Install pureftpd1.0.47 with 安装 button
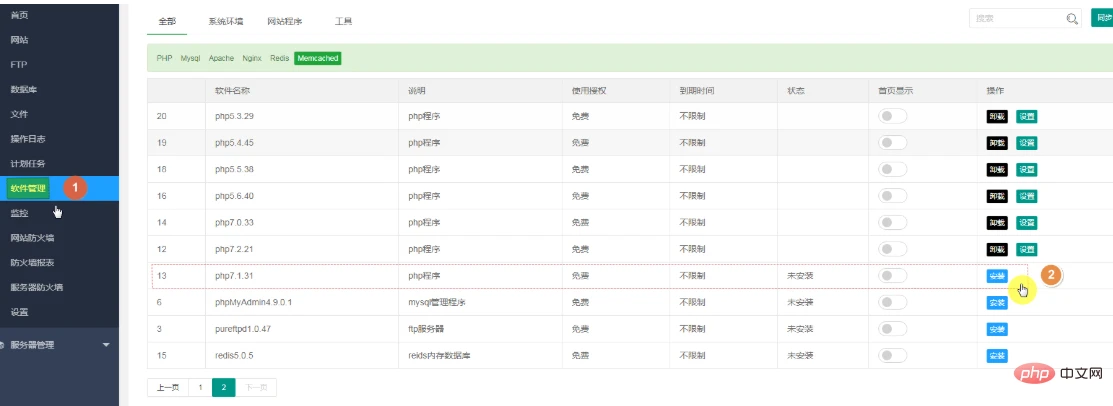 [x=997, y=329]
